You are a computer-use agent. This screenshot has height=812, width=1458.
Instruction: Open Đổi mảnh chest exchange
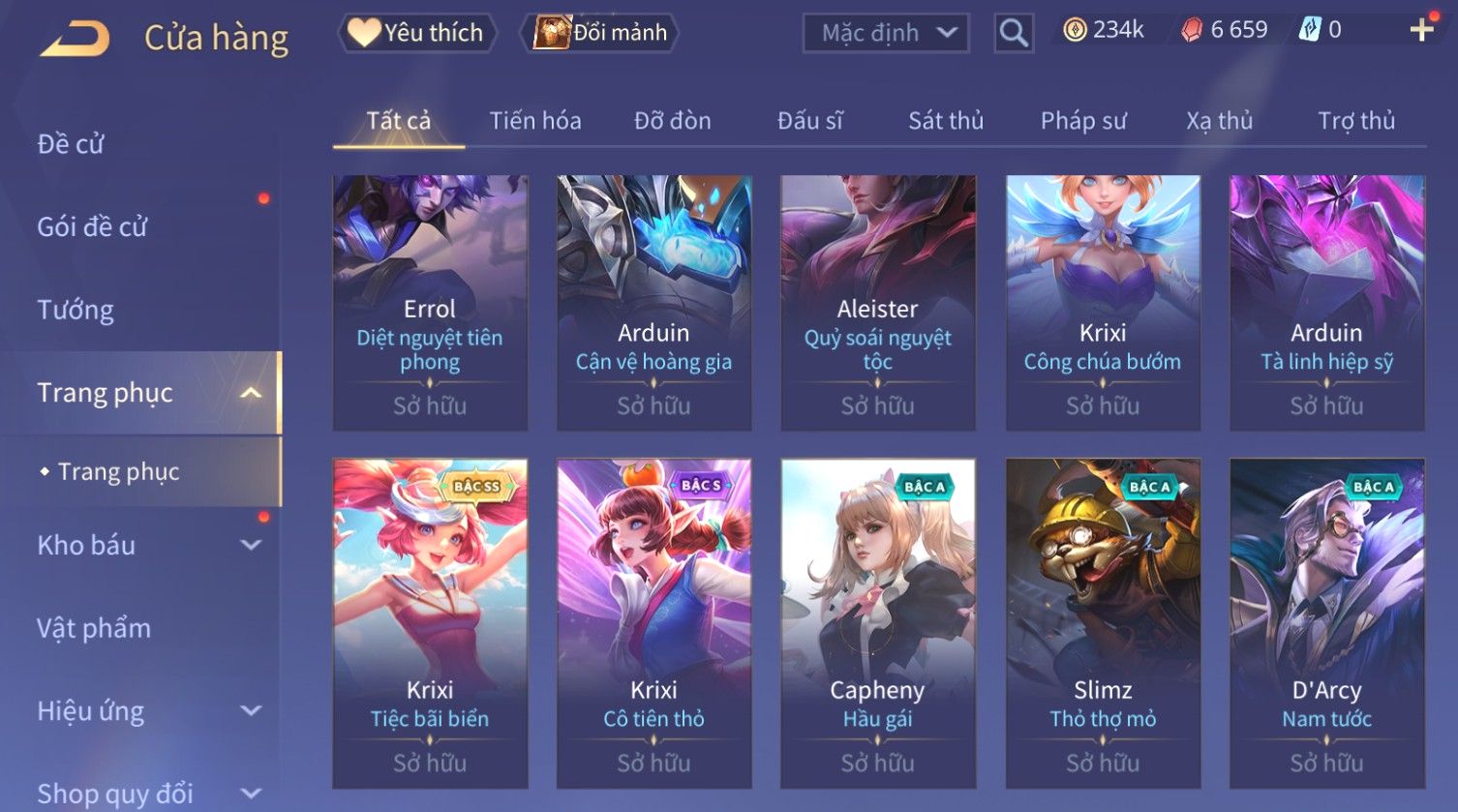600,33
